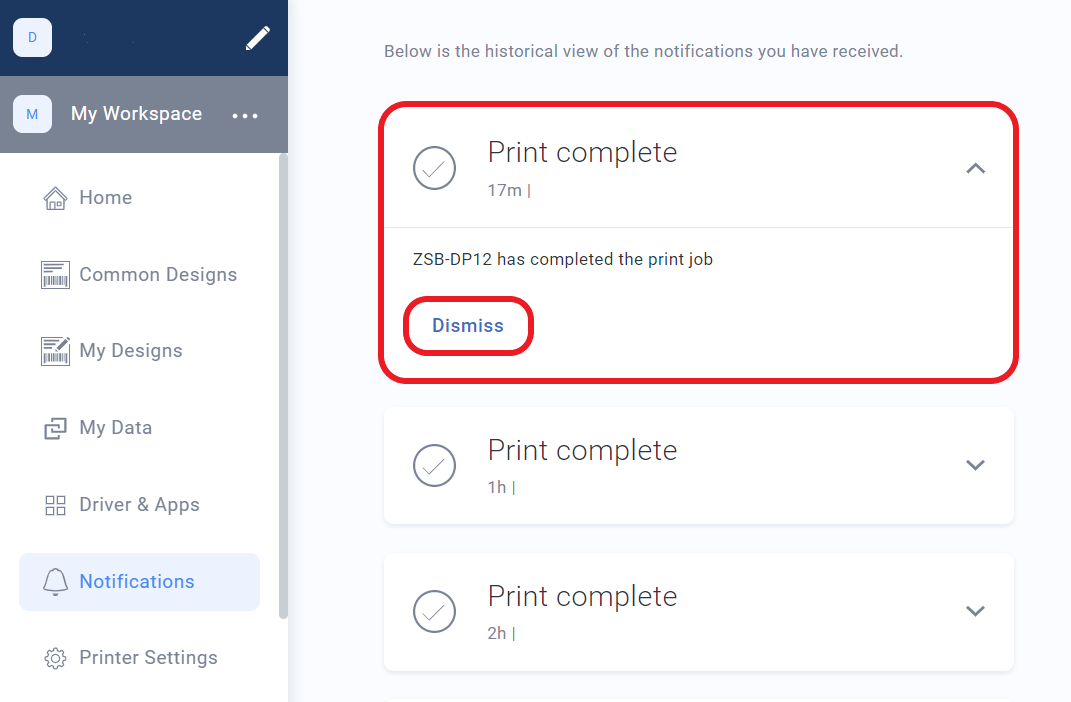
Task: Expand the 2h Print complete notification
Action: (x=975, y=611)
